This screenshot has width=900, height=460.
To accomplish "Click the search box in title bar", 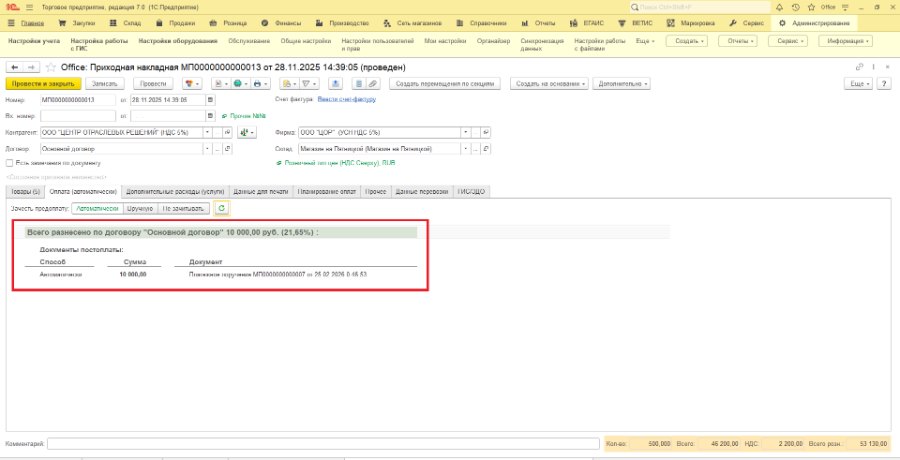I will tap(700, 7).
